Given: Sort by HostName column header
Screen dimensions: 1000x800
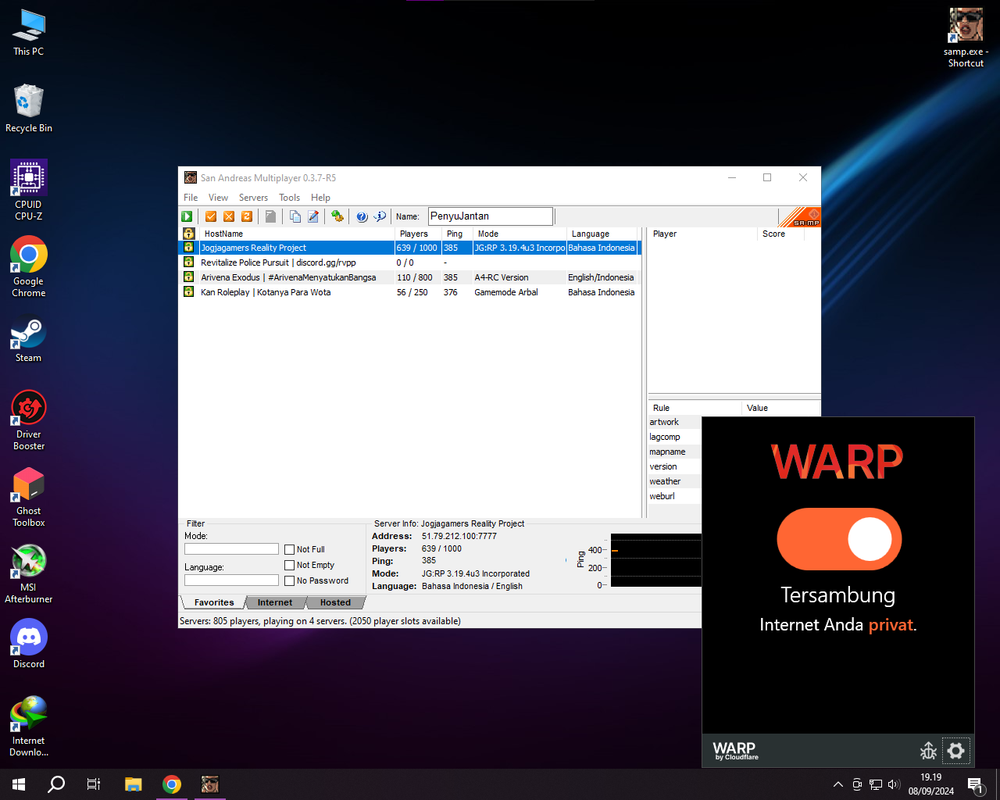Looking at the screenshot, I should (297, 233).
